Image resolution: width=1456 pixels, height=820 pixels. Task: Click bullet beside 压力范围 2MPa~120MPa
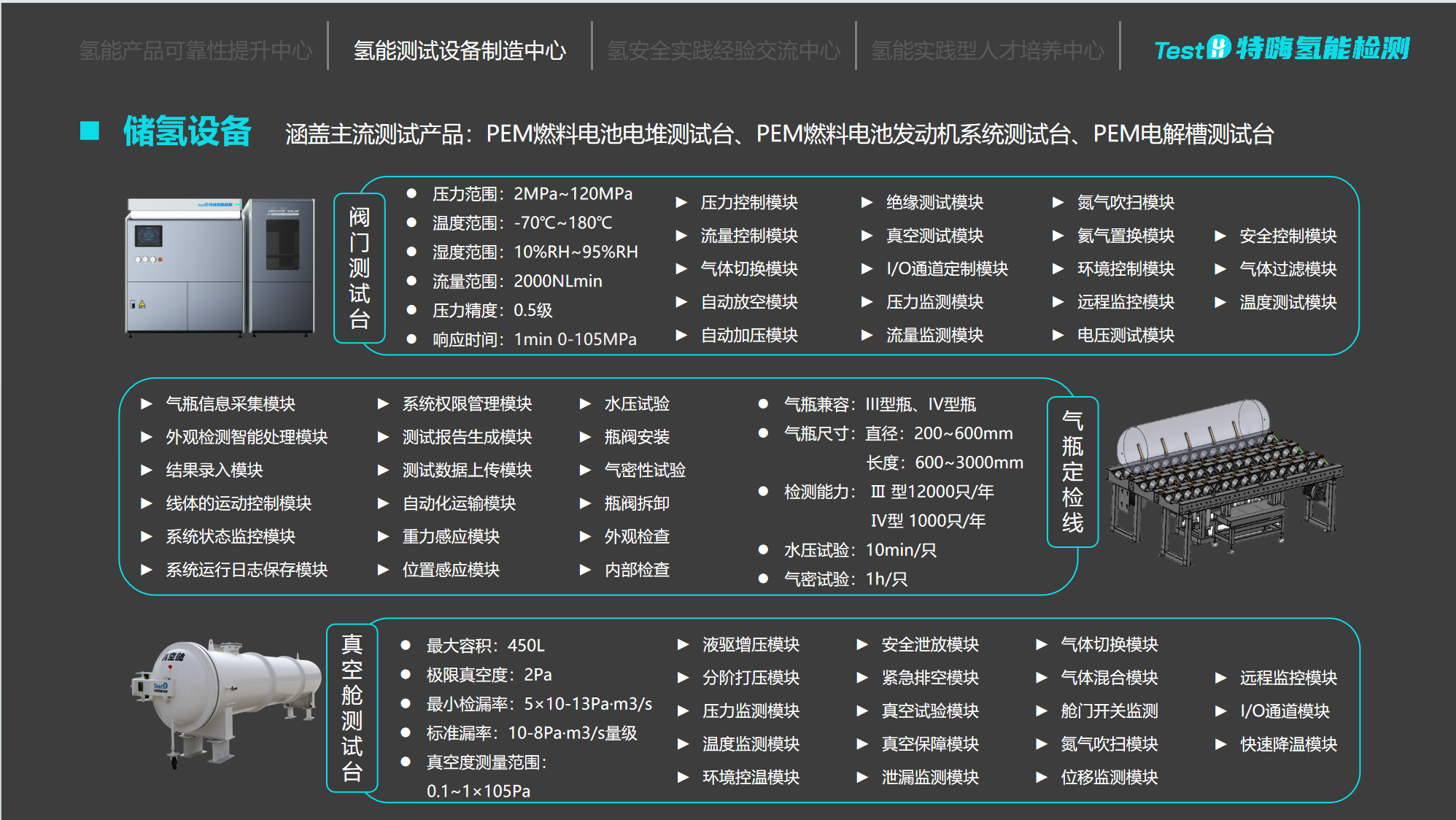411,193
